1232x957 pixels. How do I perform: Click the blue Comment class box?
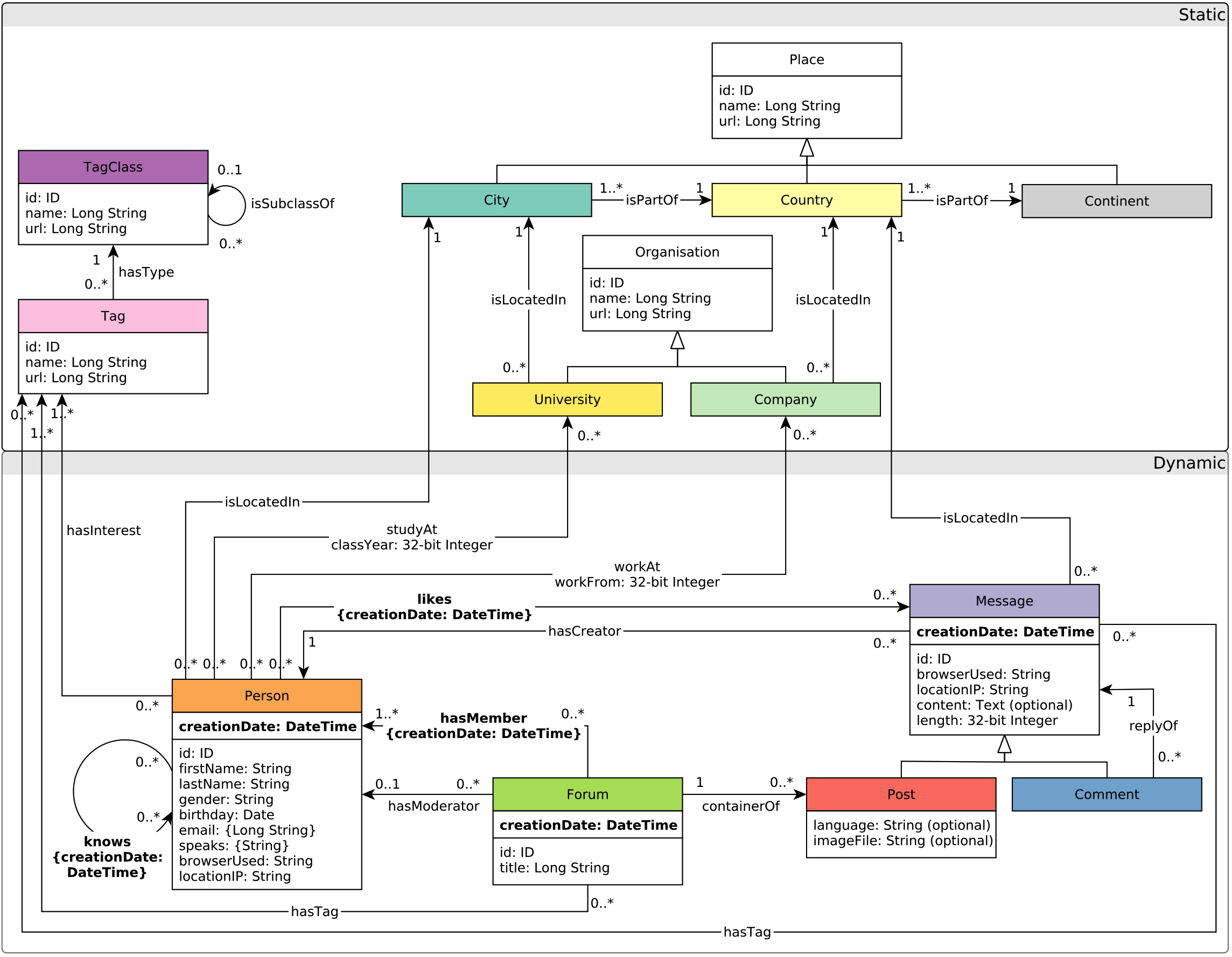pyautogui.click(x=1106, y=794)
